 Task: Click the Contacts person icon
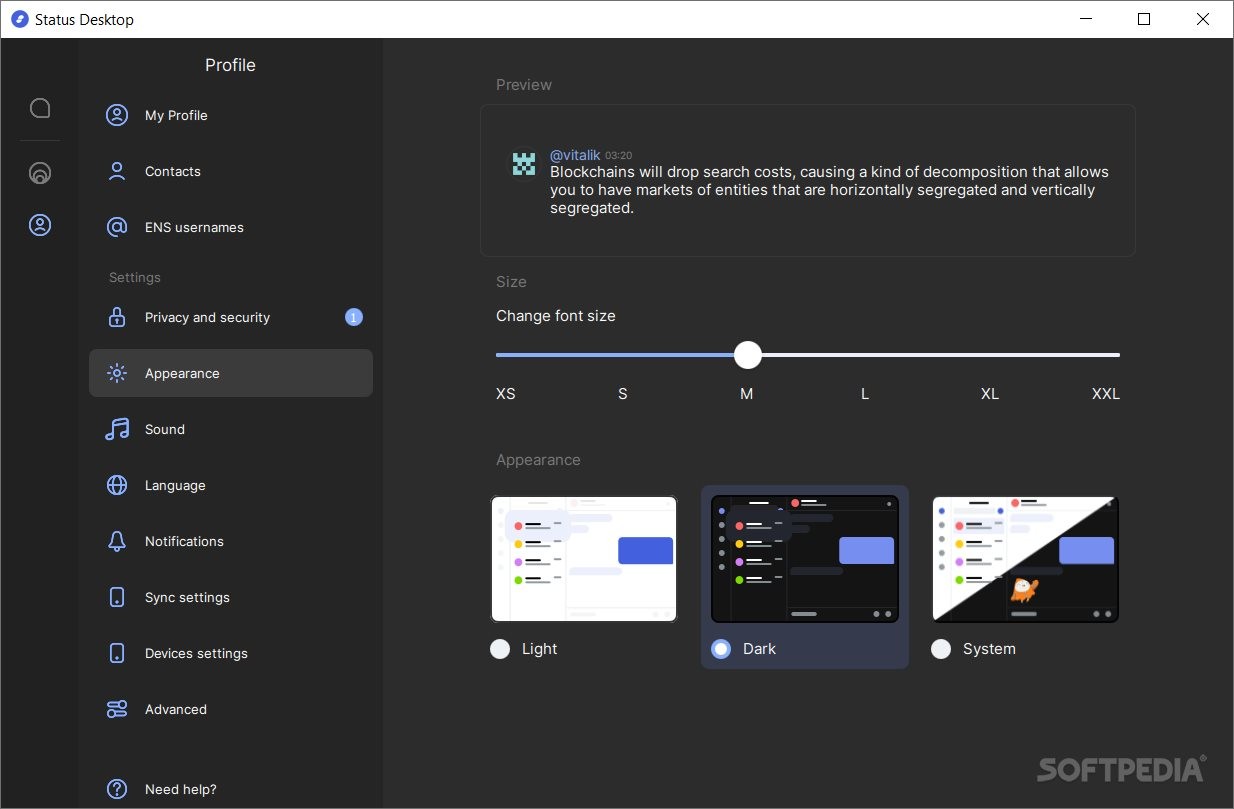[117, 171]
